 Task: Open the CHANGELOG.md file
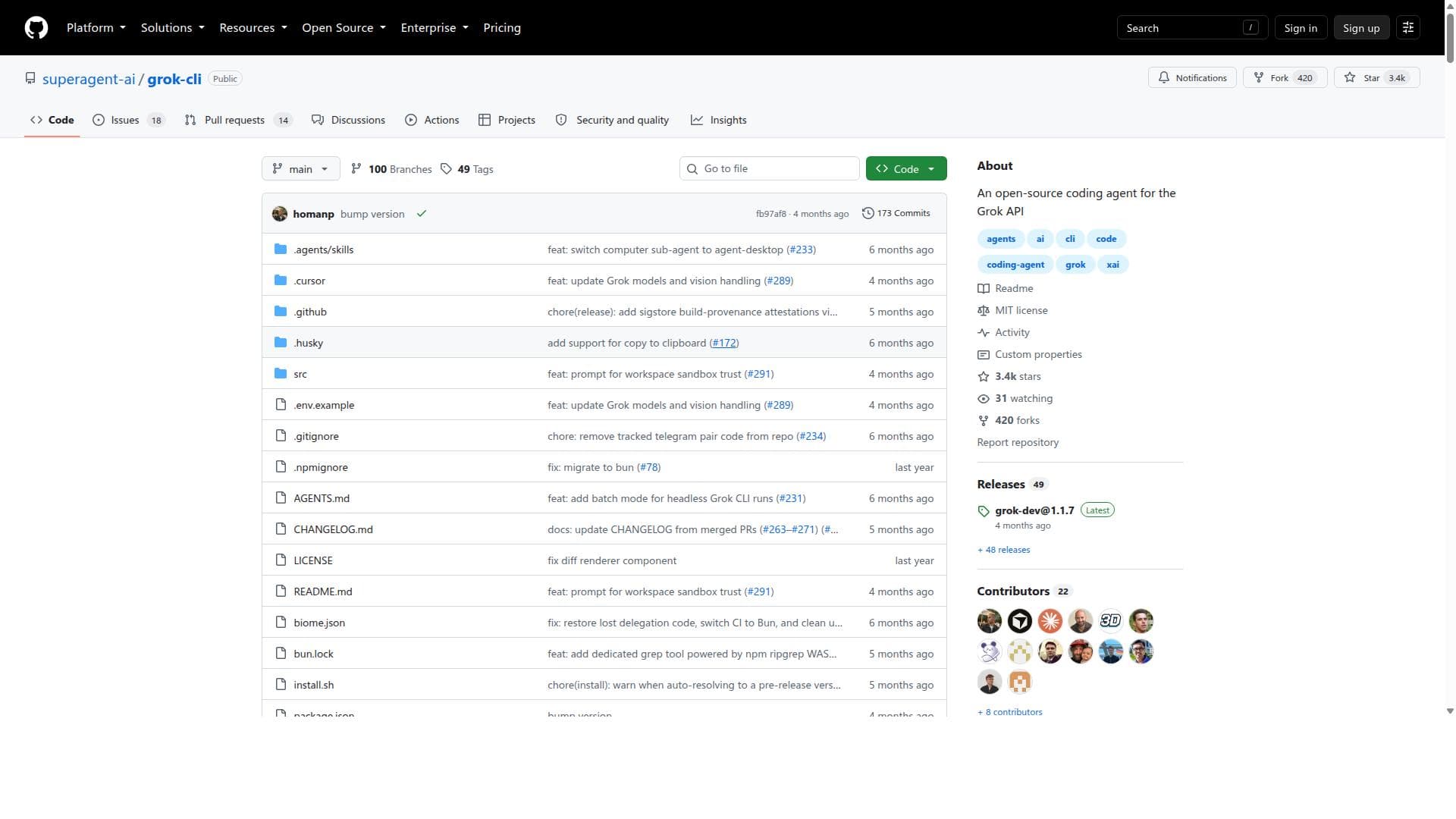click(x=333, y=530)
